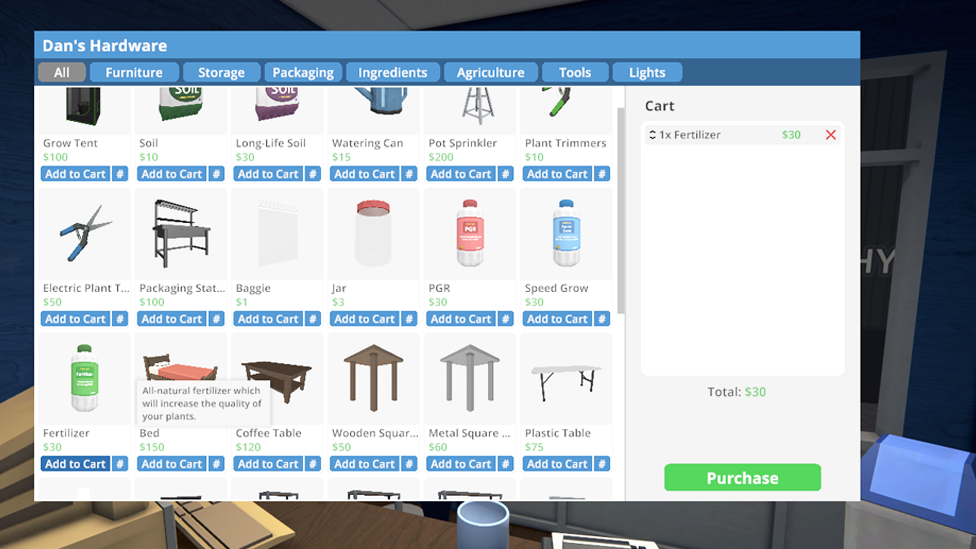
Task: Click the Packaging Station product image
Action: click(x=181, y=234)
